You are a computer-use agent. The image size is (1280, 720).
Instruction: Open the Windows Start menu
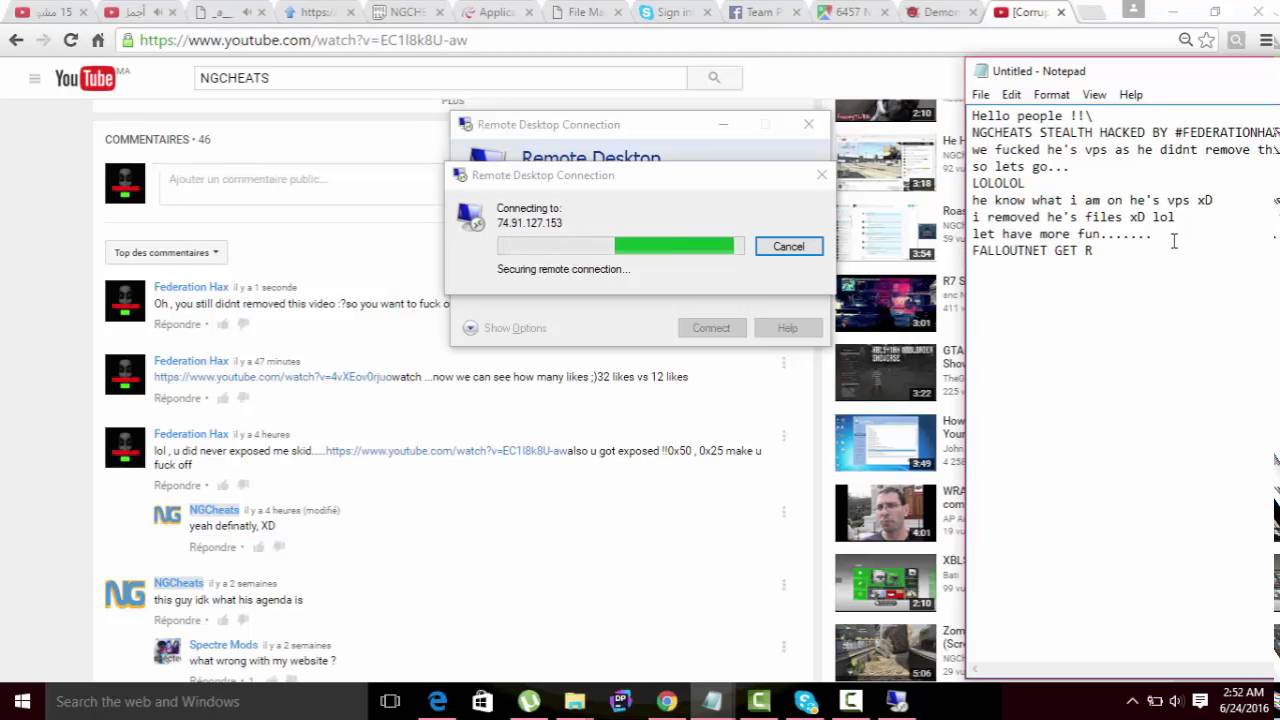tap(22, 701)
